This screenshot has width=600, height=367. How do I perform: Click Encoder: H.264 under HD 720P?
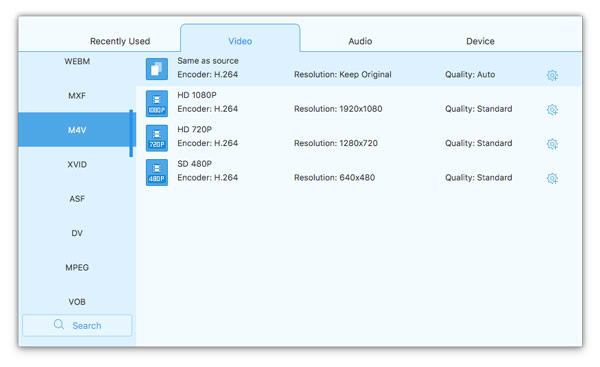pyautogui.click(x=207, y=143)
